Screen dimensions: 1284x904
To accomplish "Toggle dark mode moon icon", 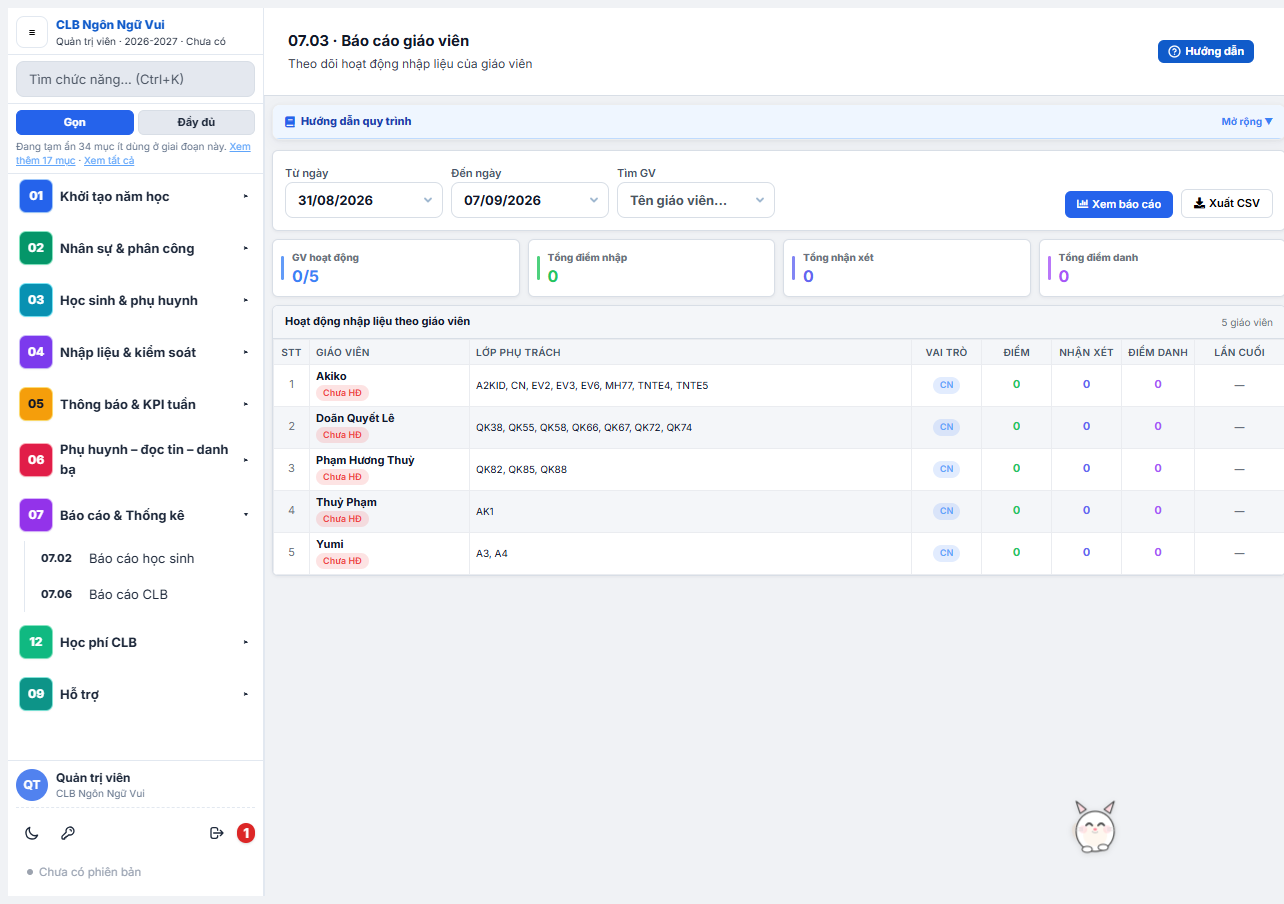I will point(32,833).
